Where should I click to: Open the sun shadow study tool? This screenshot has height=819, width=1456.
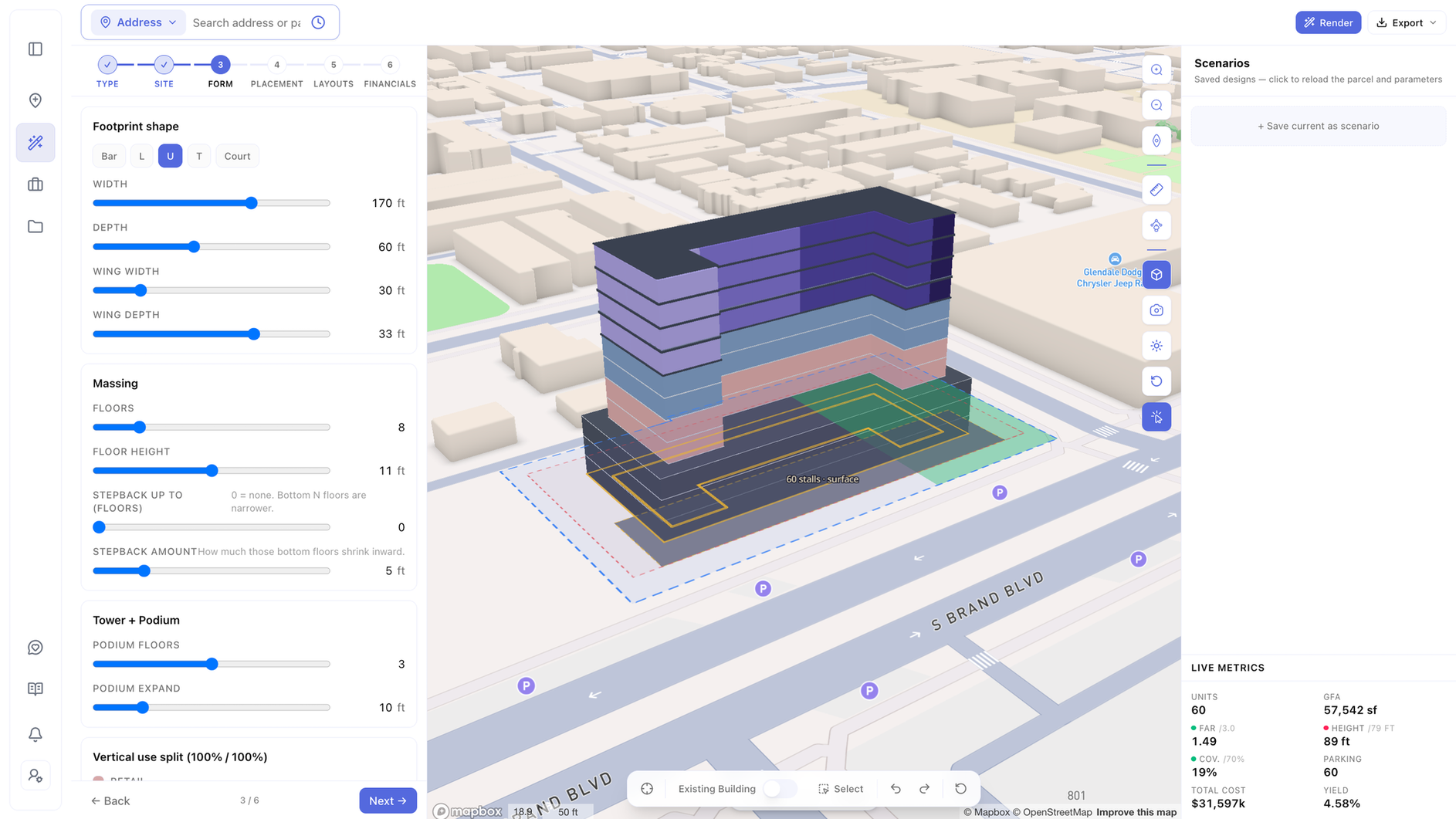[x=1156, y=346]
